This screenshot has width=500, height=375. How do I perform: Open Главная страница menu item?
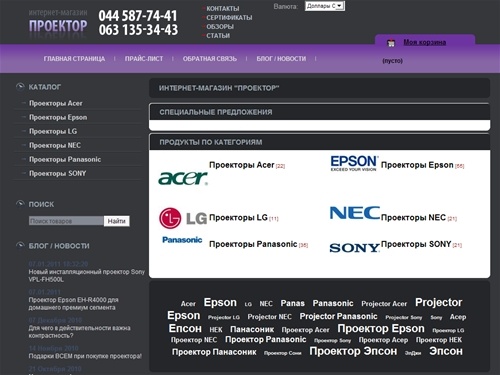[74, 59]
